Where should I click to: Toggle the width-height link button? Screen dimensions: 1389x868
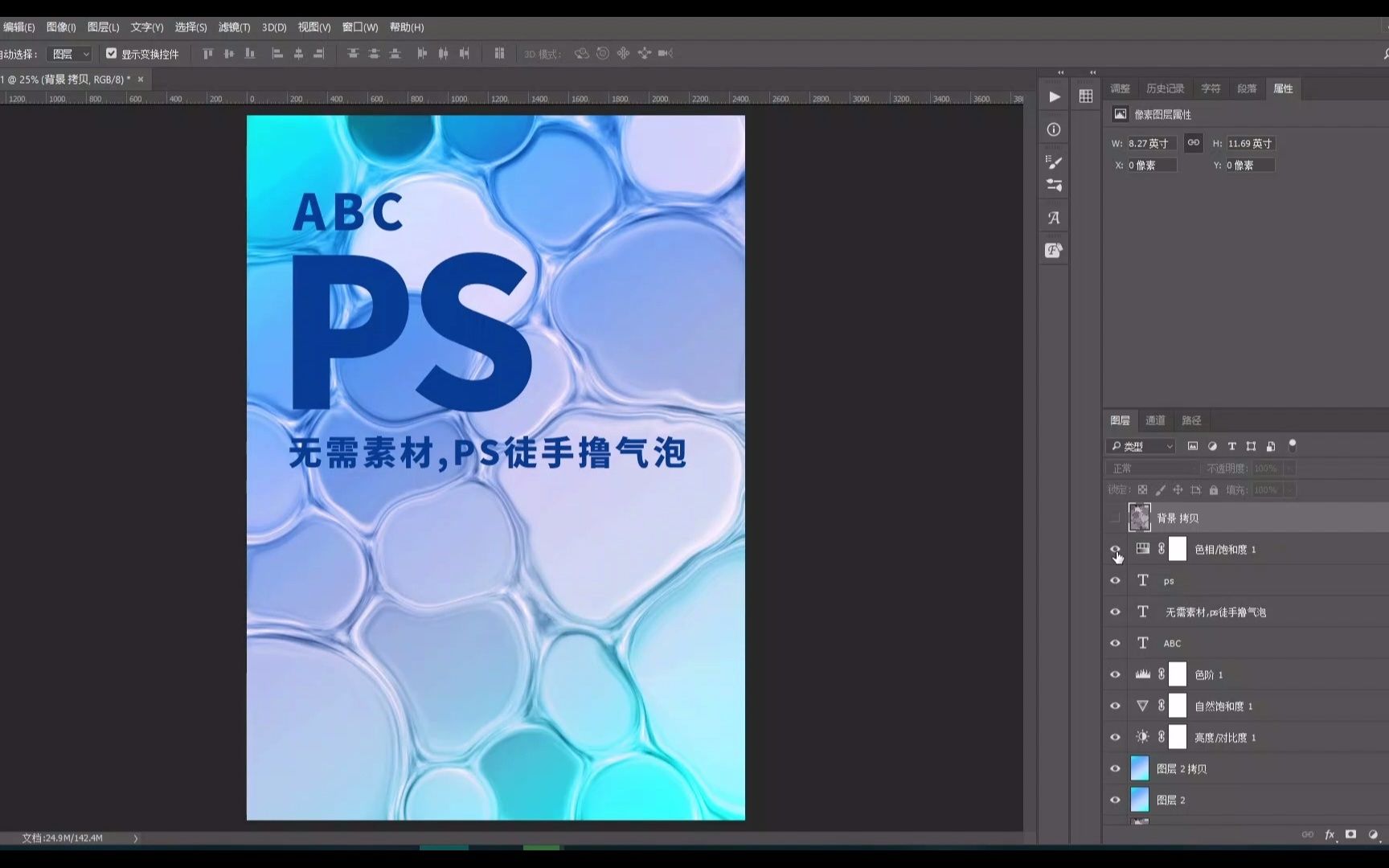[x=1194, y=143]
